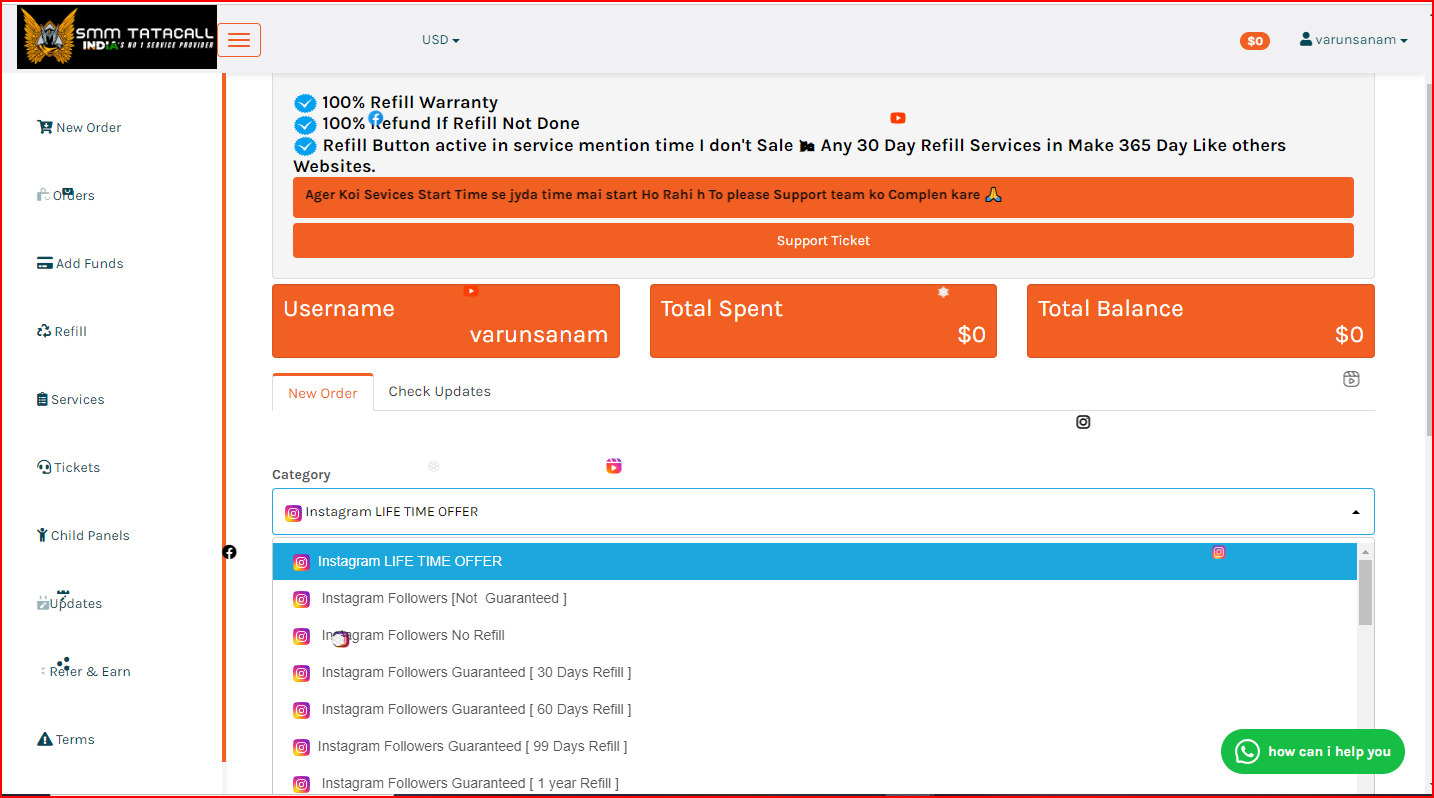Image resolution: width=1434 pixels, height=798 pixels.
Task: Select the New Order tab
Action: tap(322, 393)
